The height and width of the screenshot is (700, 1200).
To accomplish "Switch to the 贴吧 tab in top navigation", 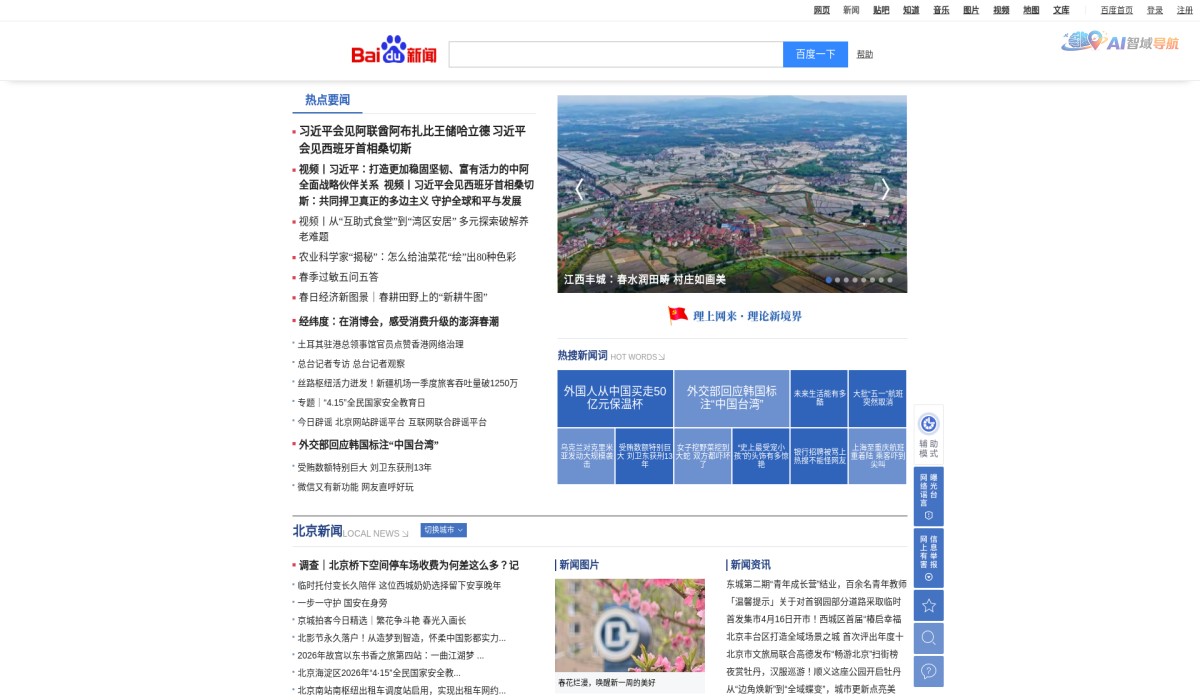I will (x=882, y=9).
